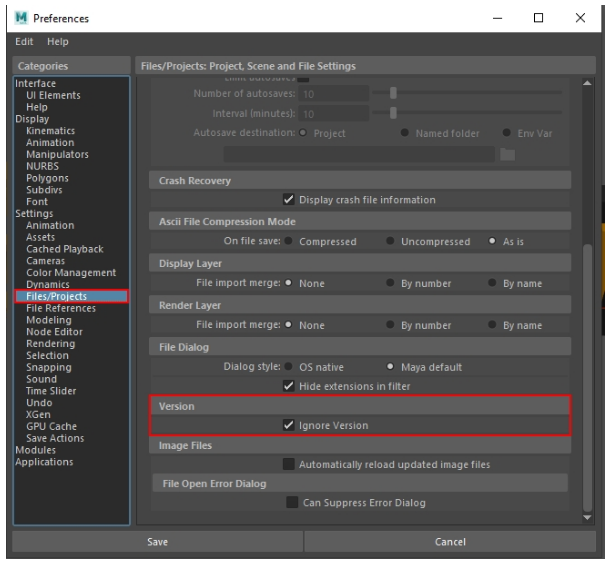Toggle Display crash file information checkbox

click(x=289, y=200)
